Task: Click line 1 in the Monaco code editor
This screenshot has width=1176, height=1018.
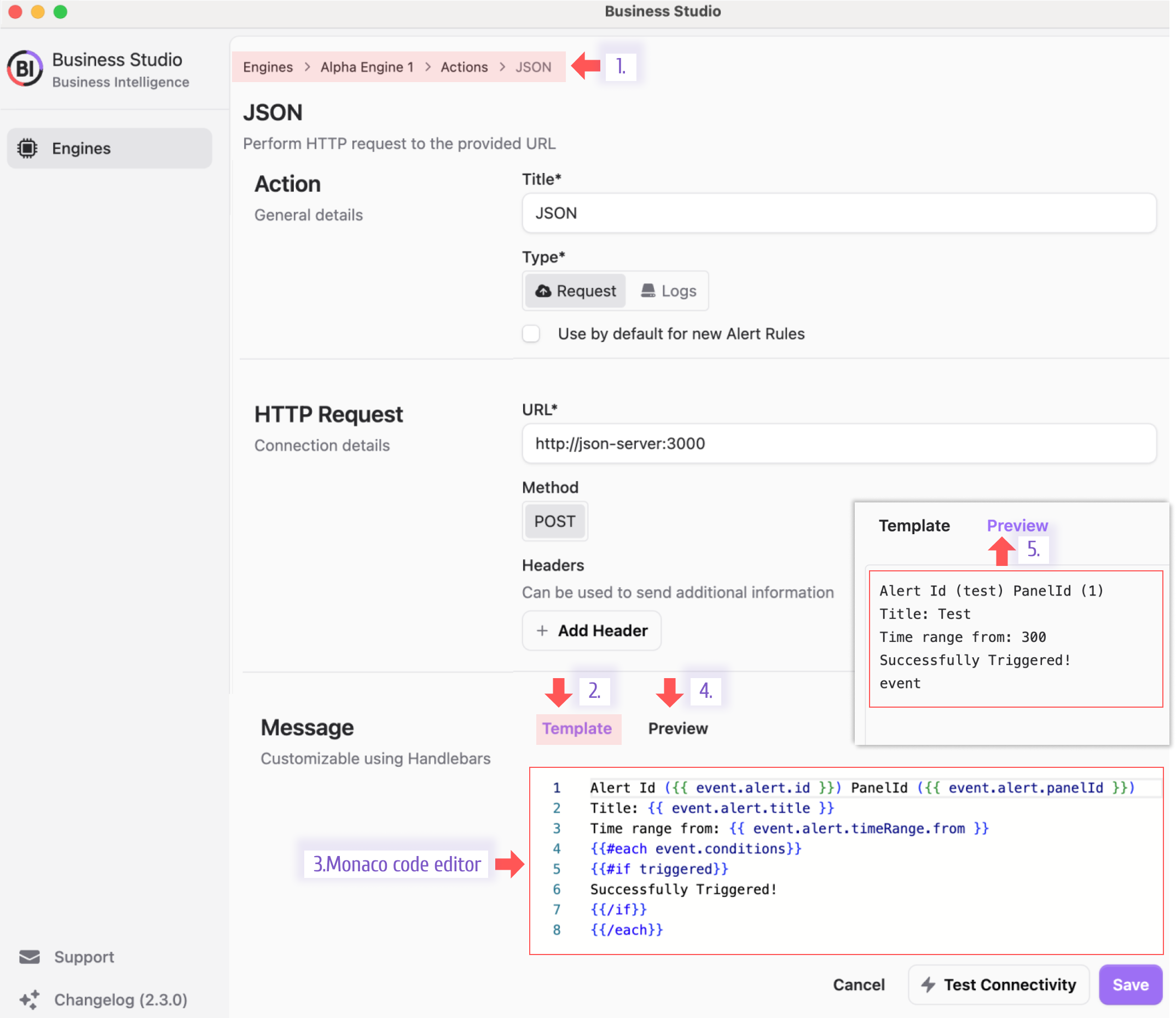Action: coord(862,788)
